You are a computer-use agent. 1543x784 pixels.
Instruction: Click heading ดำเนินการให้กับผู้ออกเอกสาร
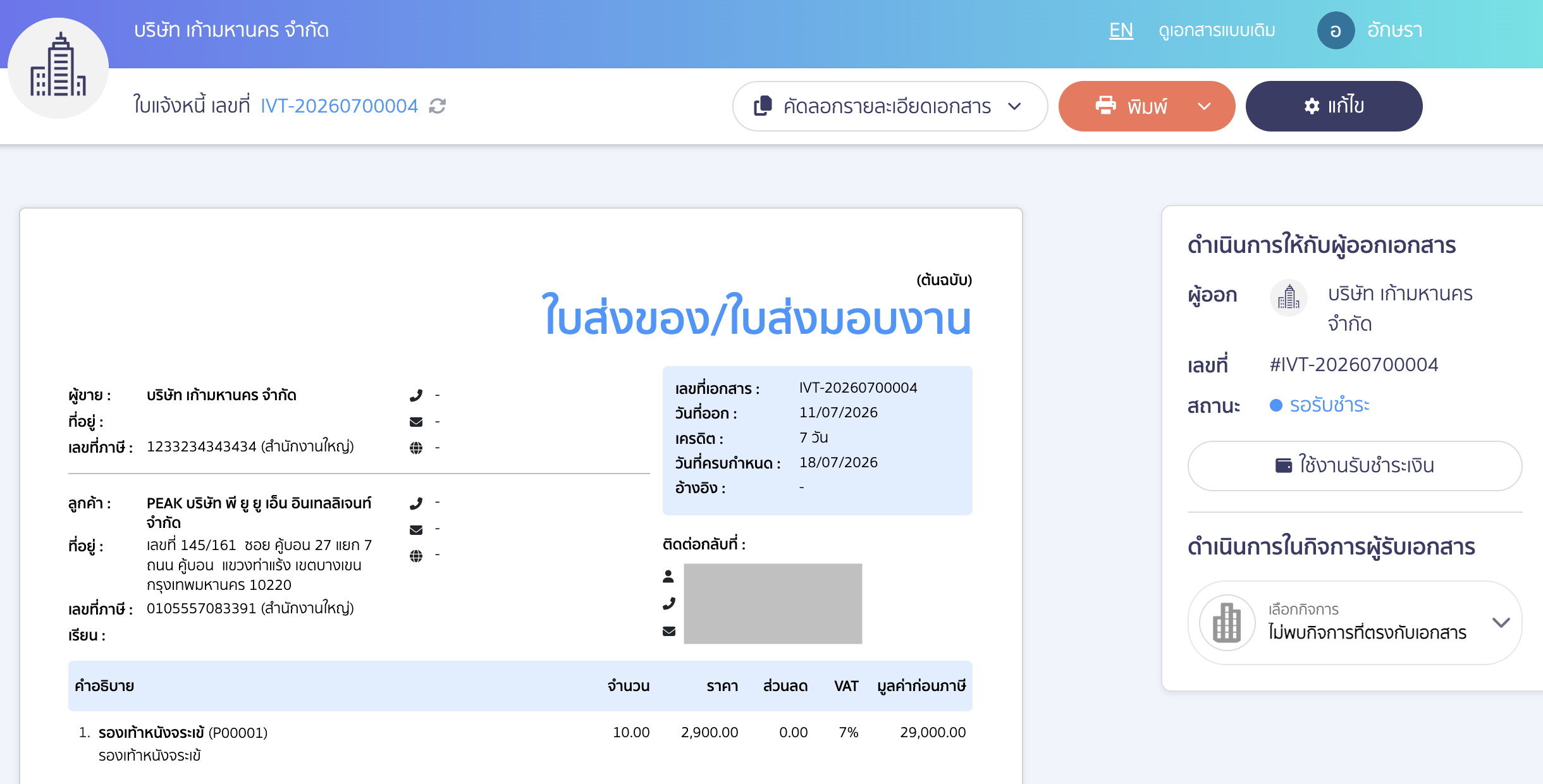1322,245
